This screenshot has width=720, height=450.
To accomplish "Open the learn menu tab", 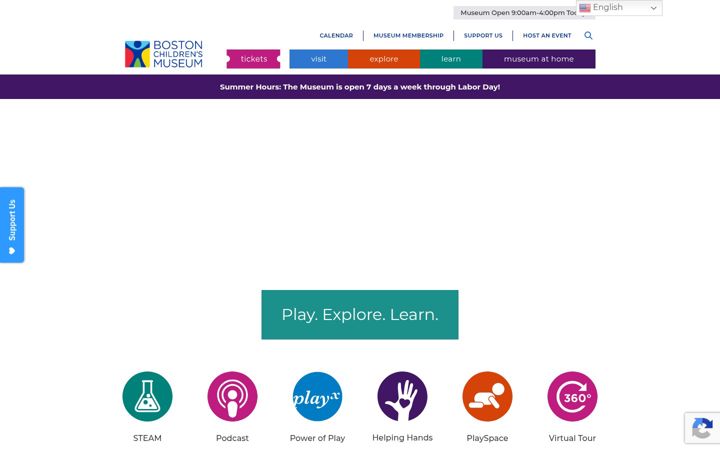I will click(451, 59).
